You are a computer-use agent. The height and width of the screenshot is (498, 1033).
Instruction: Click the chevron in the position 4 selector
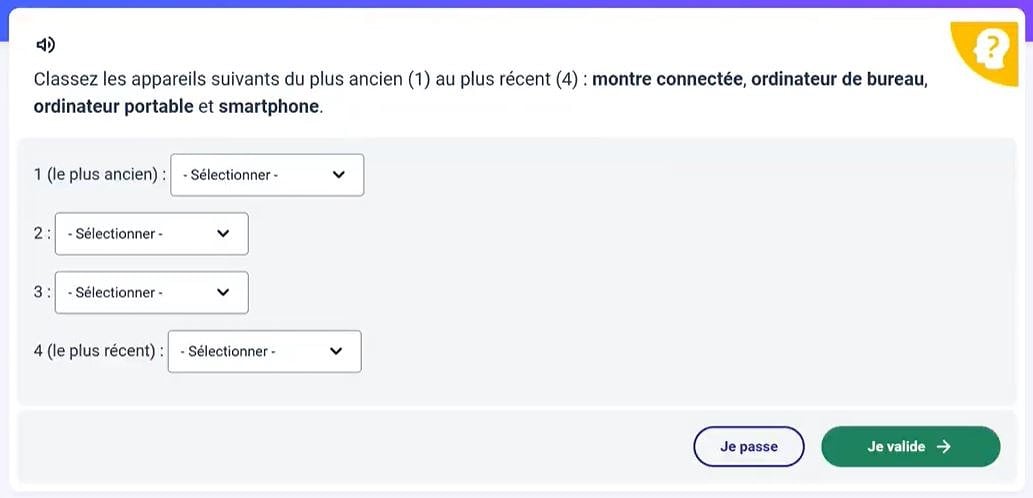point(336,351)
